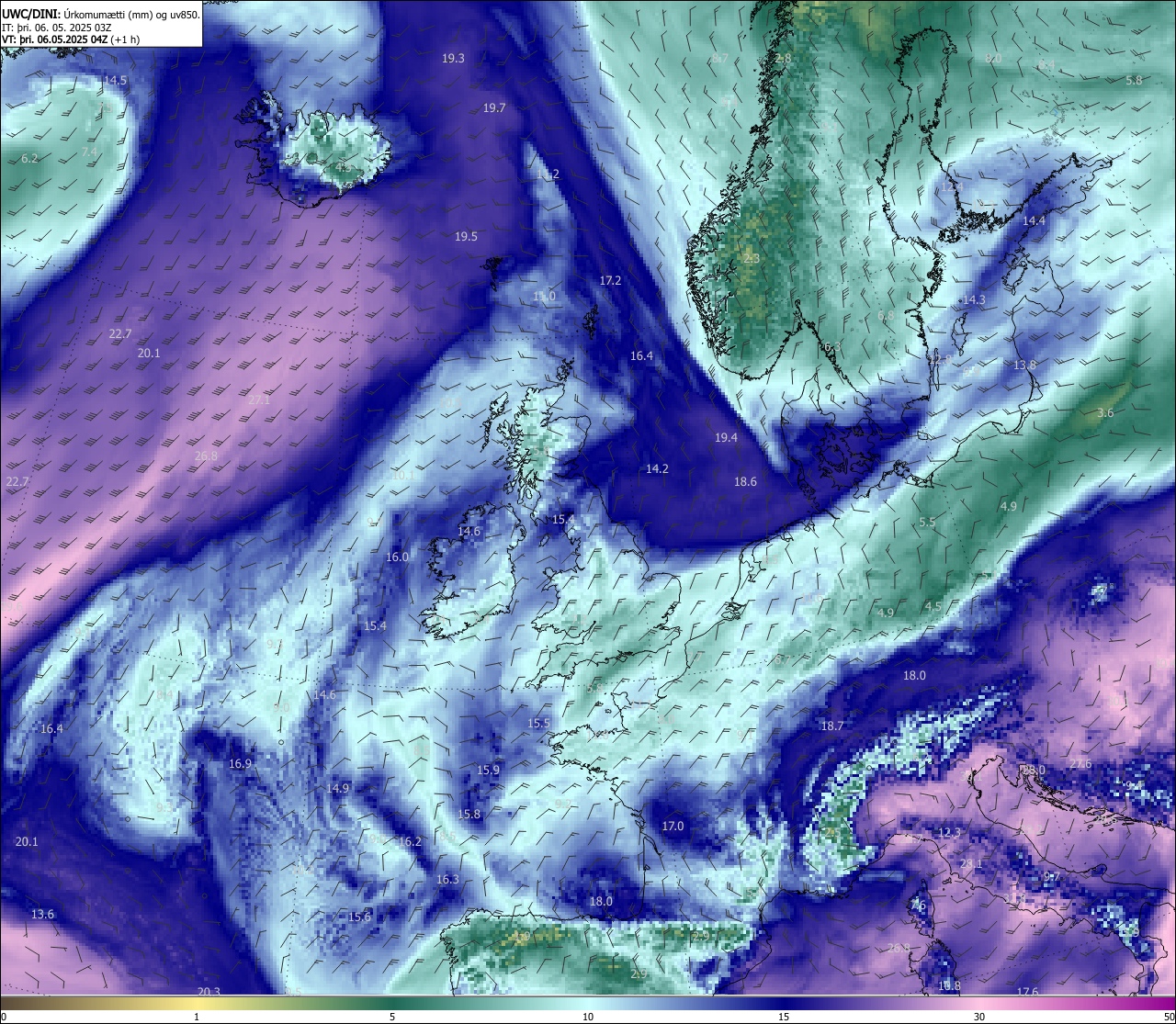1176x1024 pixels.
Task: Click the 13.6 value at left edge
Action: [x=42, y=915]
